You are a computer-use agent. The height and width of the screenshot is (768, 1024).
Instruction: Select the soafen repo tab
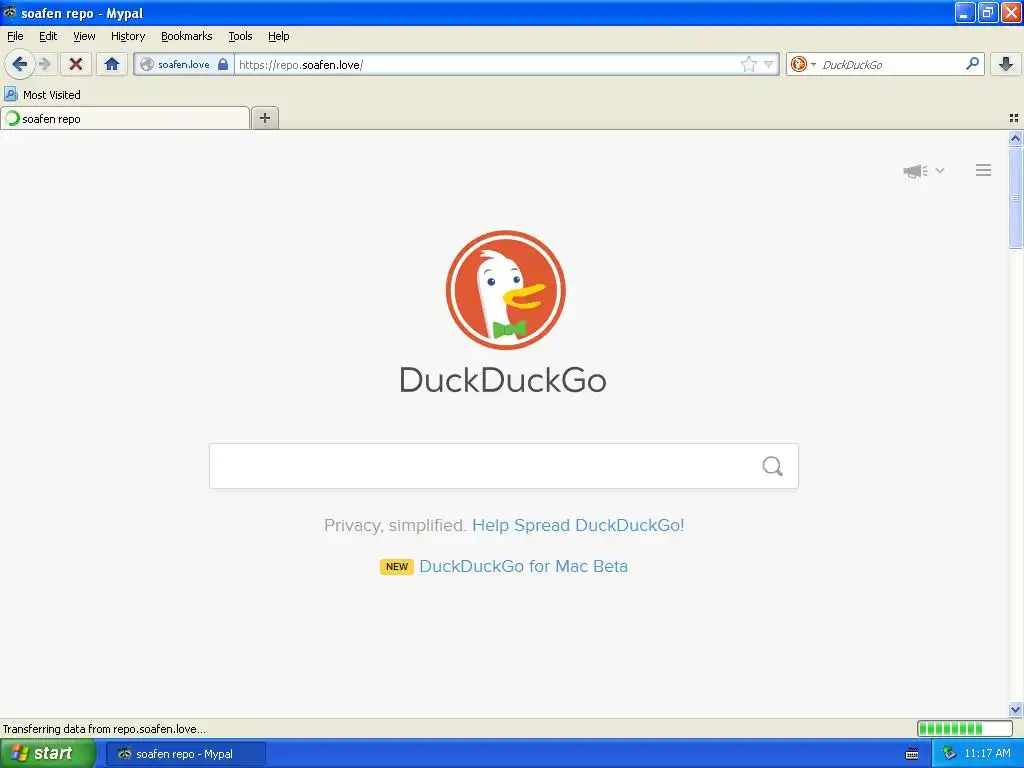tap(125, 118)
